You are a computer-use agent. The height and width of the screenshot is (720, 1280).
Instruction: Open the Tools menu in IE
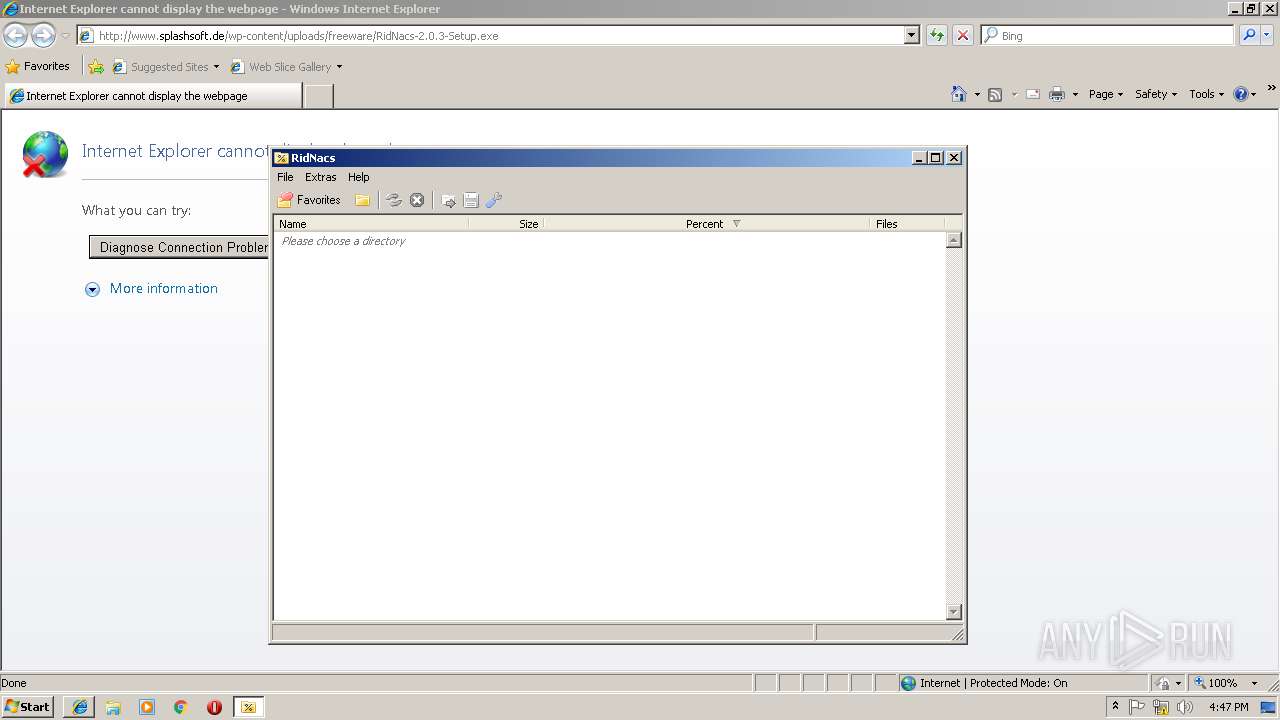pyautogui.click(x=1206, y=94)
